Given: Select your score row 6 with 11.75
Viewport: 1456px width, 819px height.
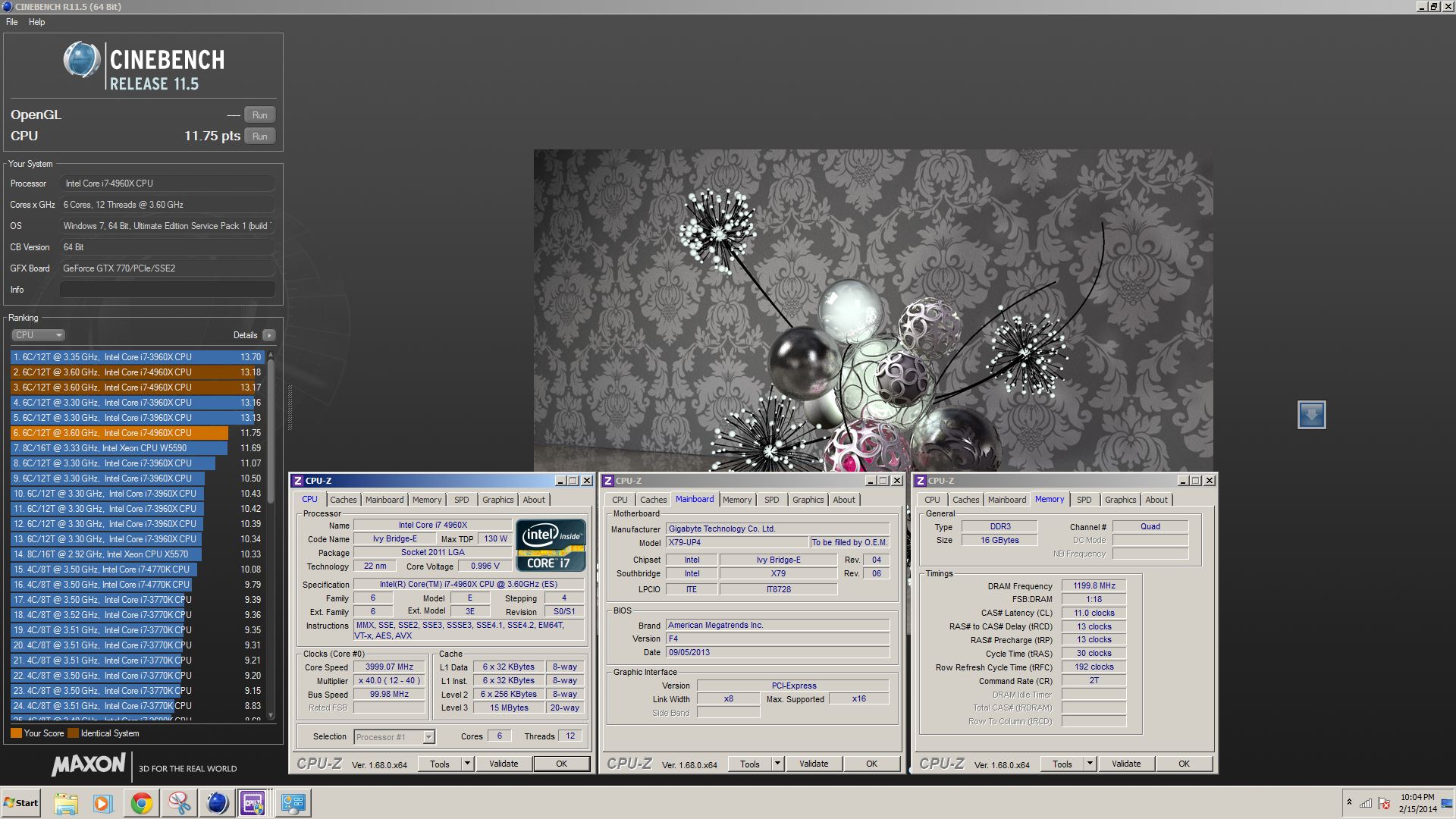Looking at the screenshot, I should tap(136, 433).
